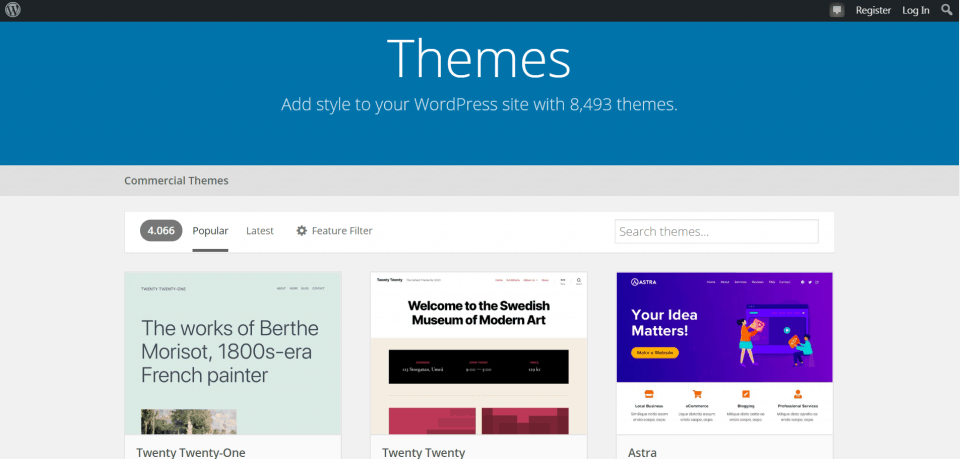960x459 pixels.
Task: Switch to the Latest tab
Action: pos(260,231)
